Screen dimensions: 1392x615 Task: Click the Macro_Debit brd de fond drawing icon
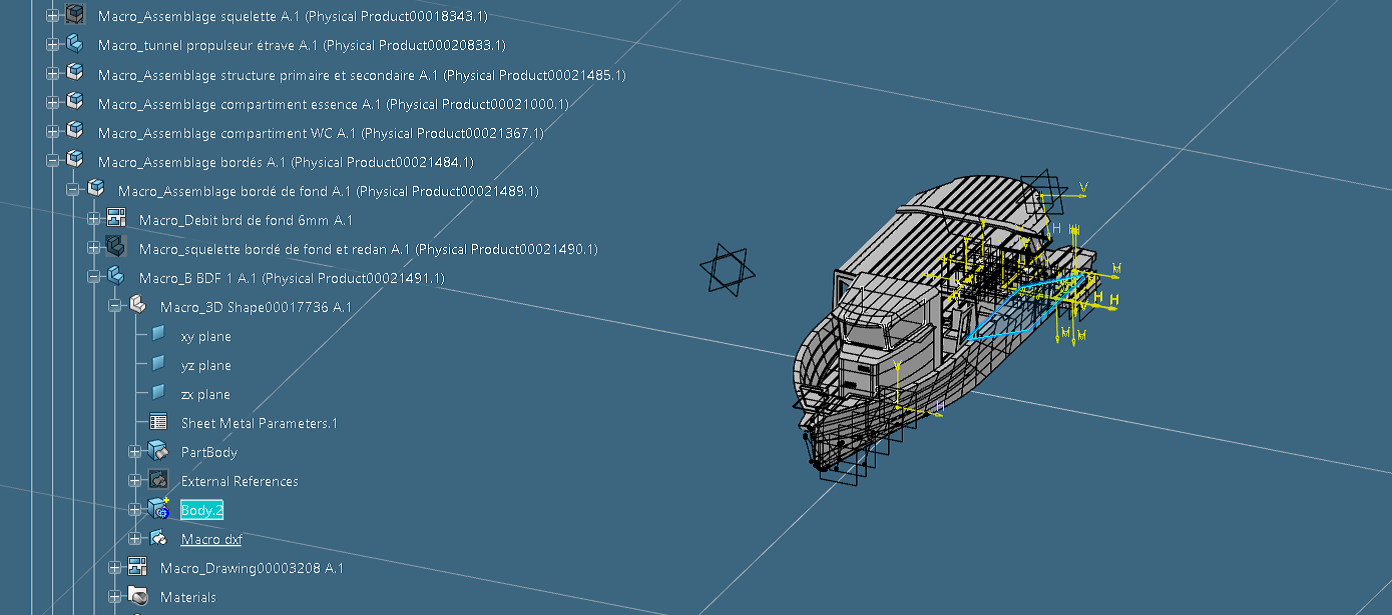pyautogui.click(x=116, y=219)
